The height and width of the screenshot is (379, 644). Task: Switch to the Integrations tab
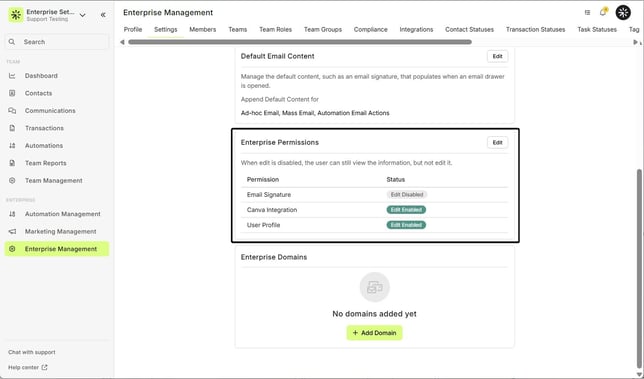click(x=416, y=30)
